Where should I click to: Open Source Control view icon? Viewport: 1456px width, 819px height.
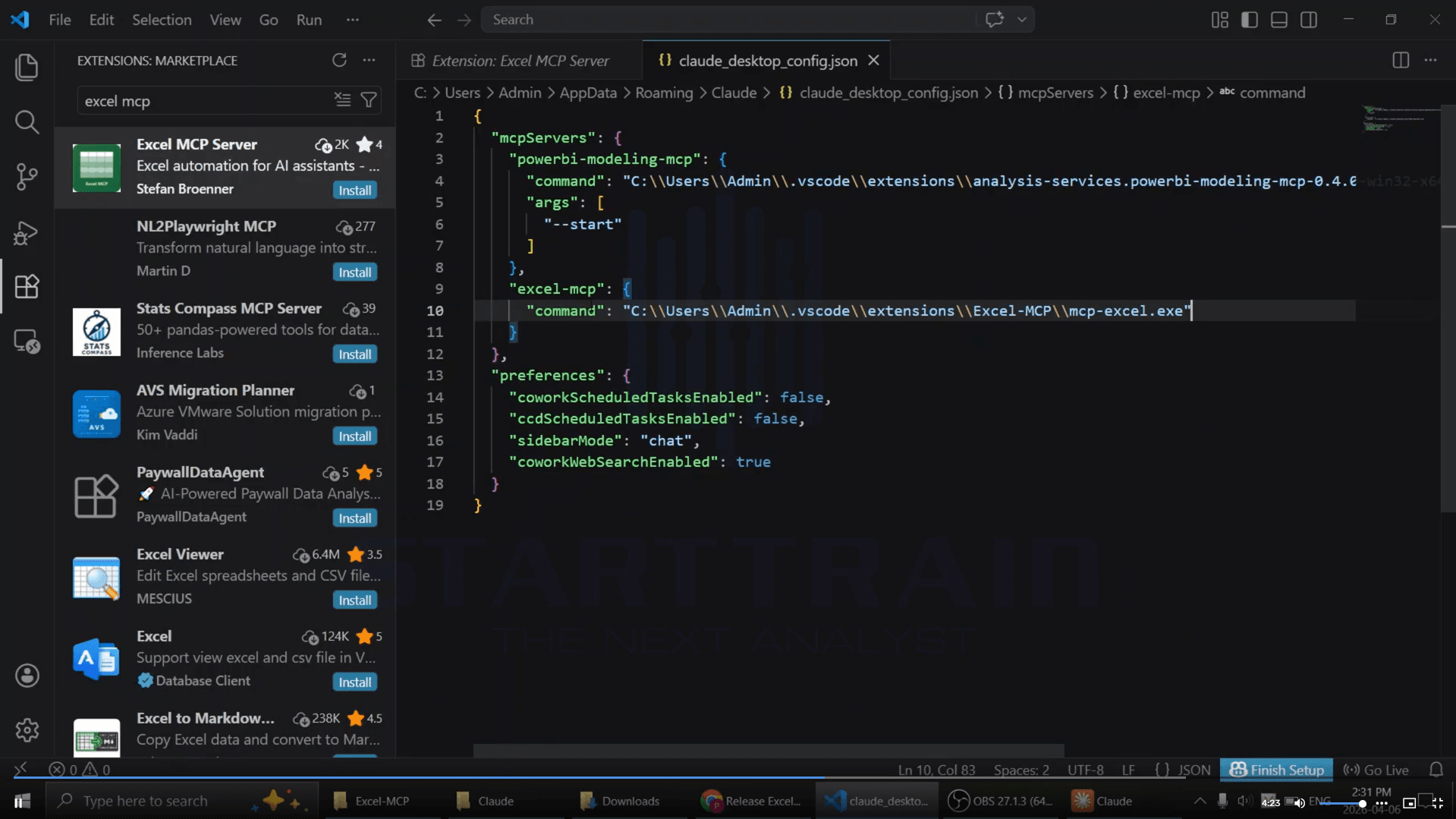click(x=27, y=177)
